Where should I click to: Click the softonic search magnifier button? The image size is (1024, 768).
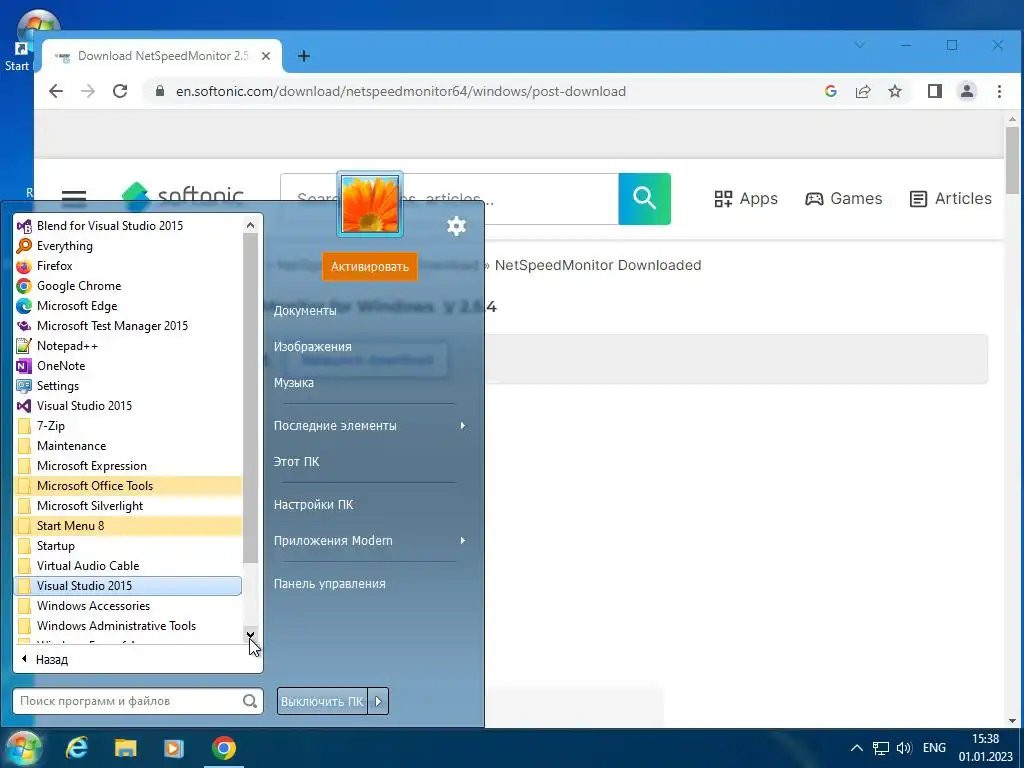tap(645, 199)
